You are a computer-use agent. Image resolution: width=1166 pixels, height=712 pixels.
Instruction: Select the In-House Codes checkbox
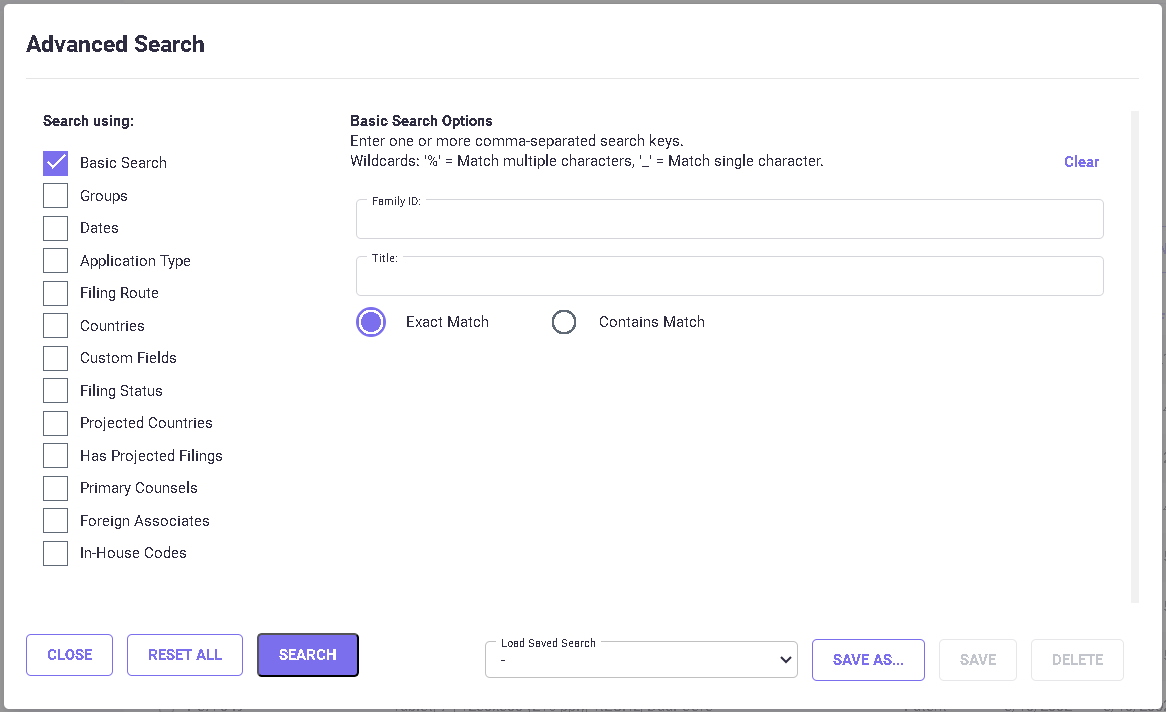(56, 553)
